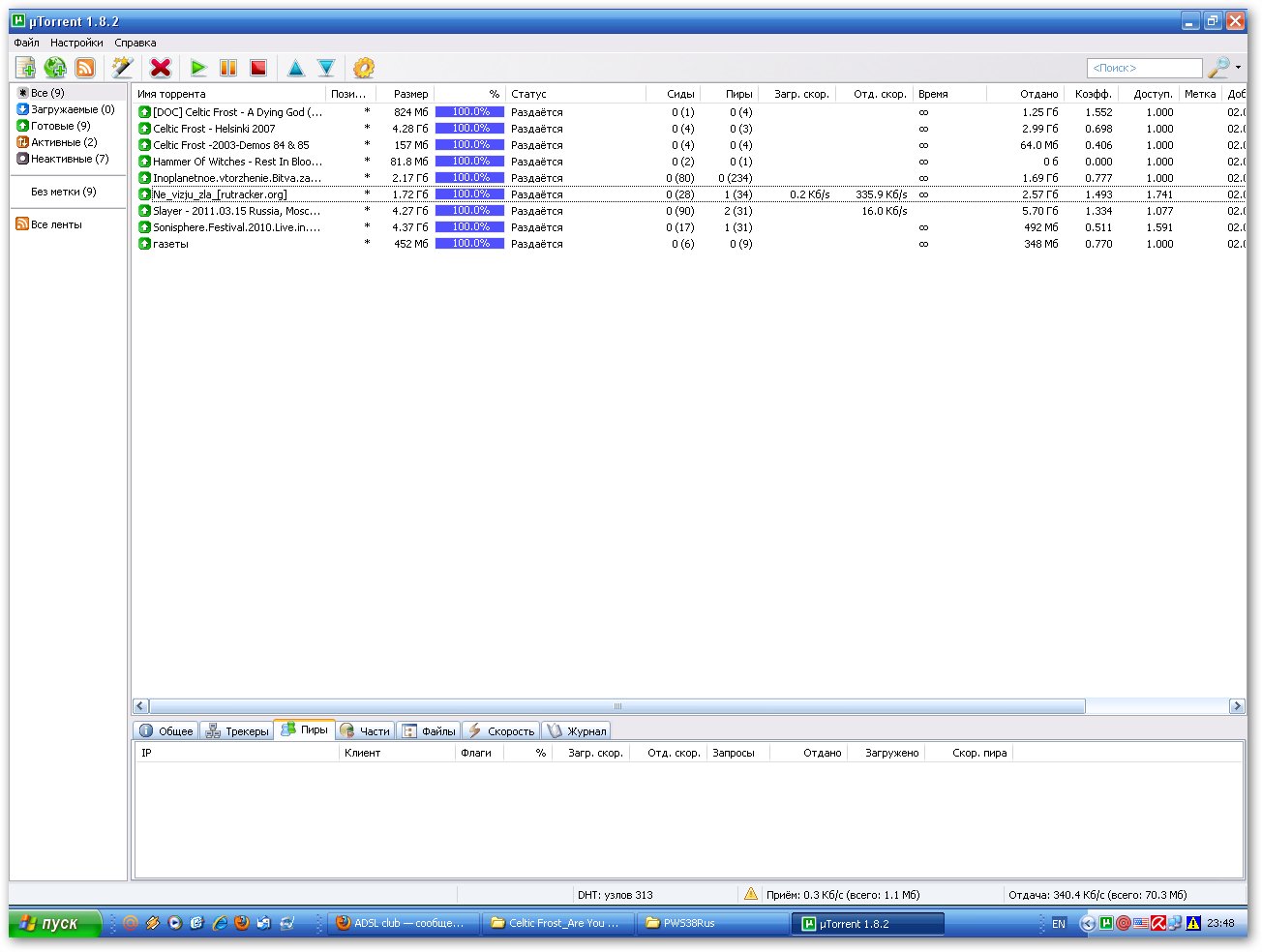Open Preferences gear icon in toolbar
This screenshot has width=1262, height=952.
click(364, 68)
